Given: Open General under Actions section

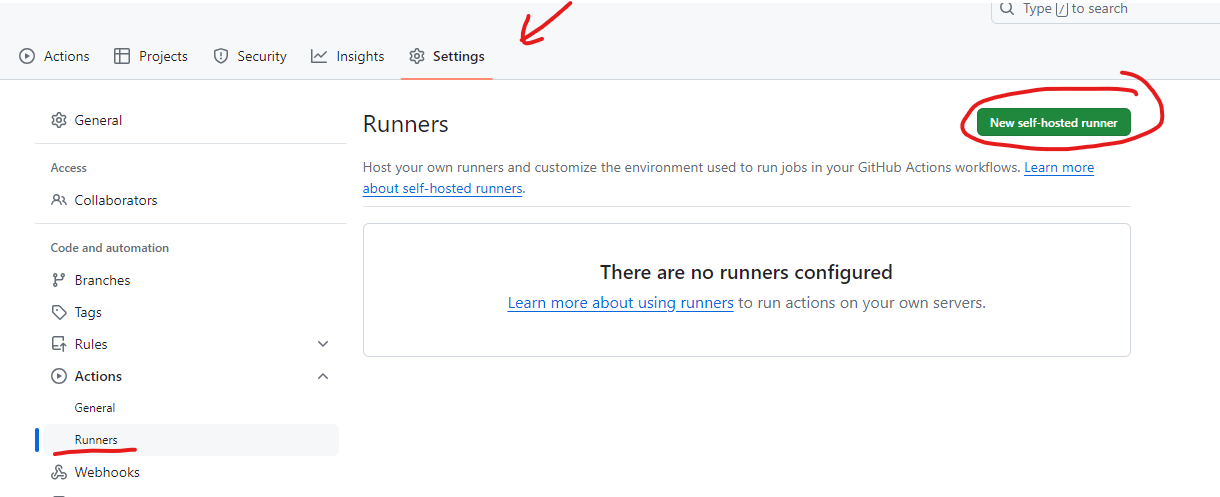Looking at the screenshot, I should coord(191,408).
